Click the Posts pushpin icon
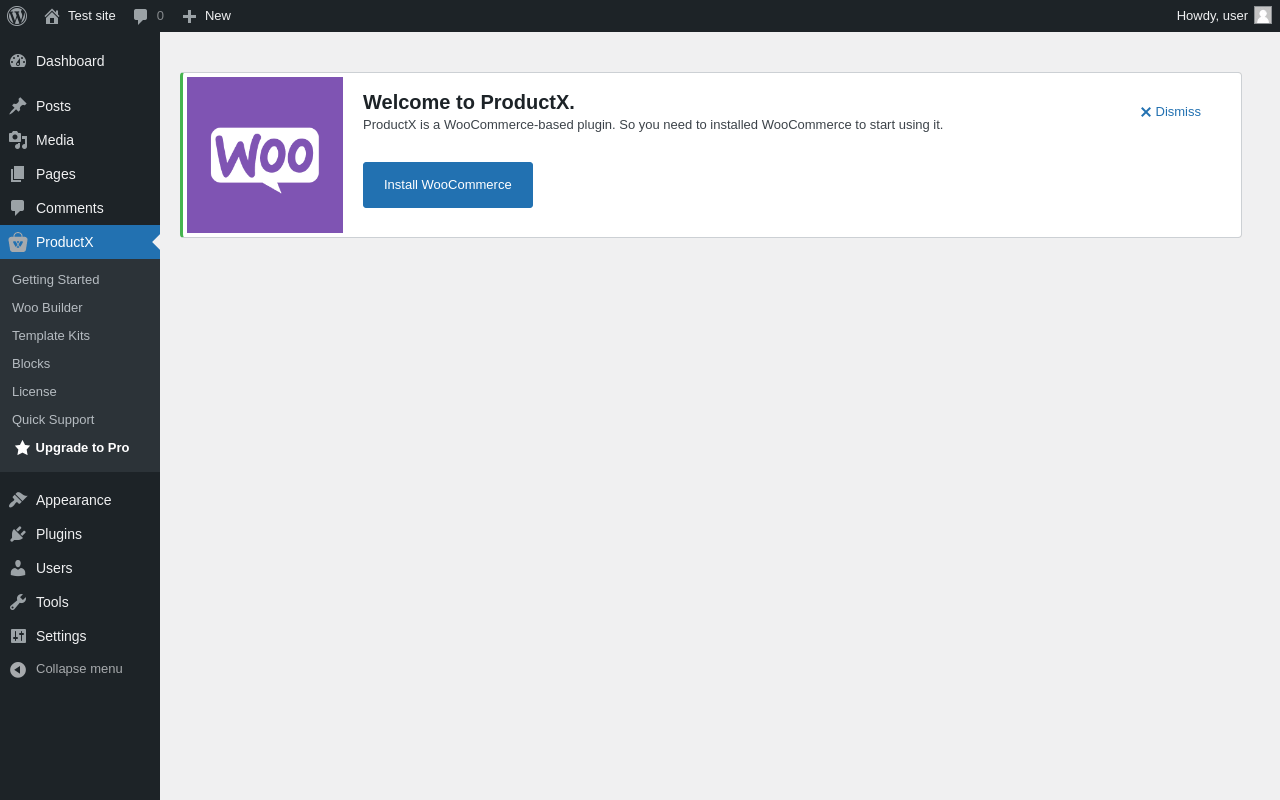 tap(18, 106)
